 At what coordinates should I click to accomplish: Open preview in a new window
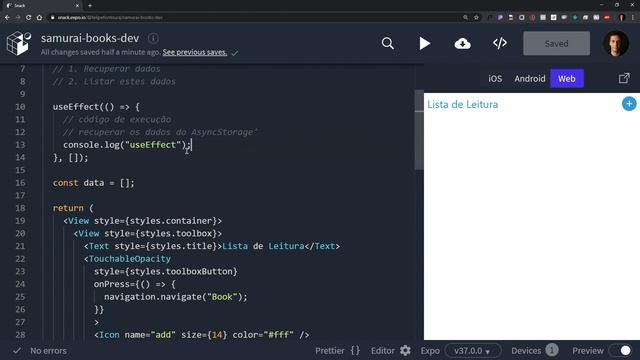point(624,78)
